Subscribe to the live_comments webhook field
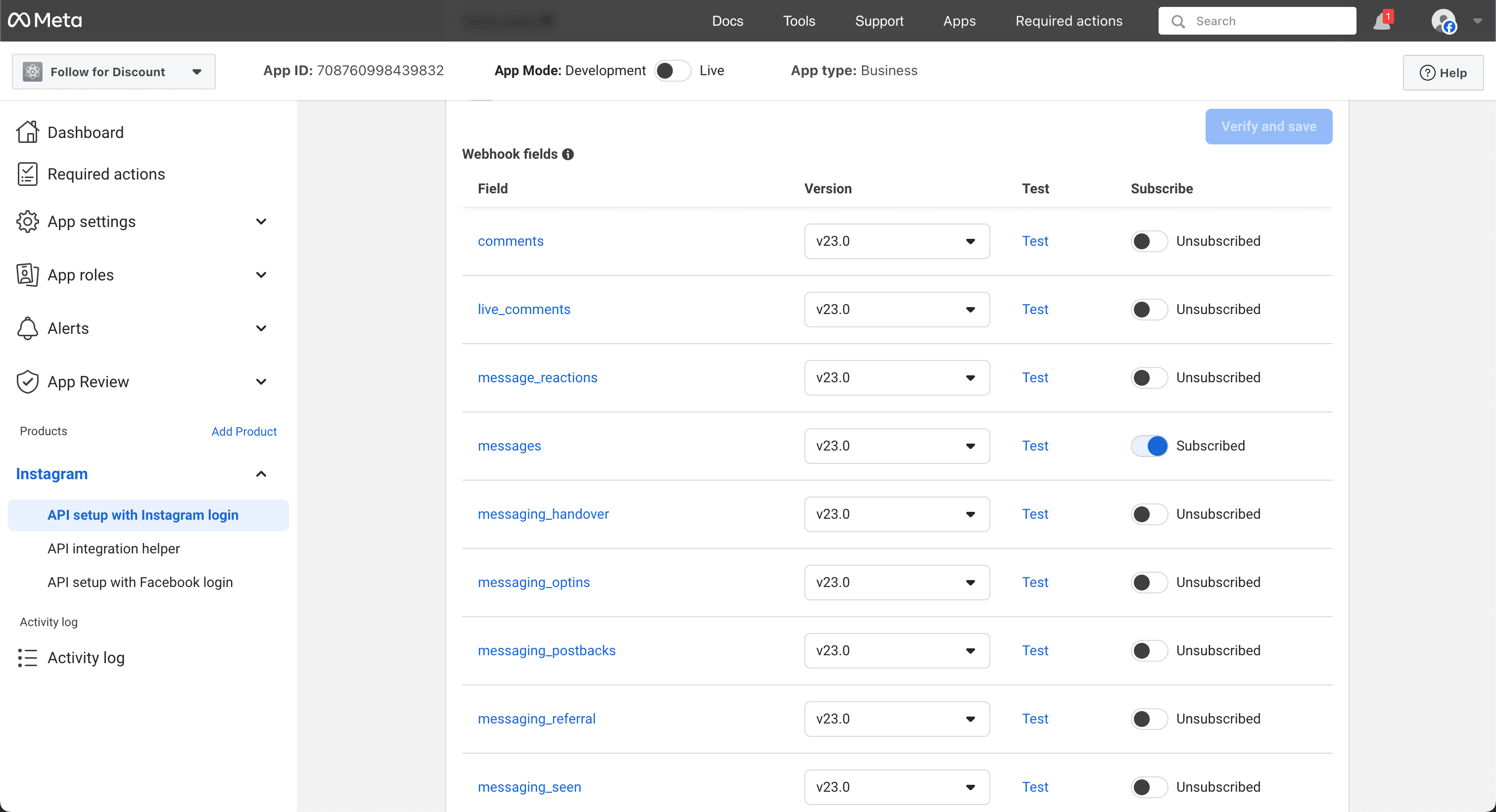 [x=1149, y=310]
